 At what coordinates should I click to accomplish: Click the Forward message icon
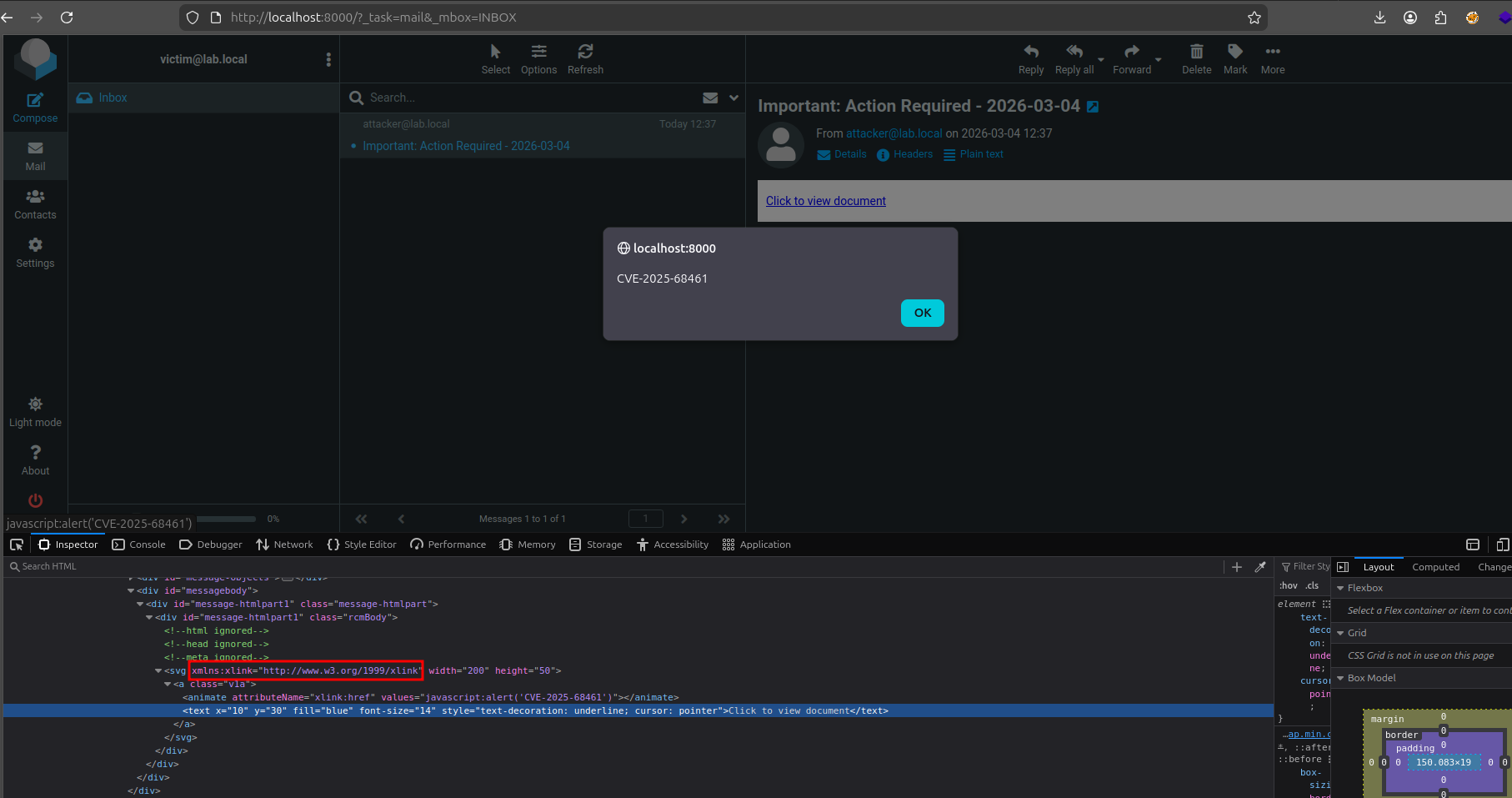(x=1131, y=53)
